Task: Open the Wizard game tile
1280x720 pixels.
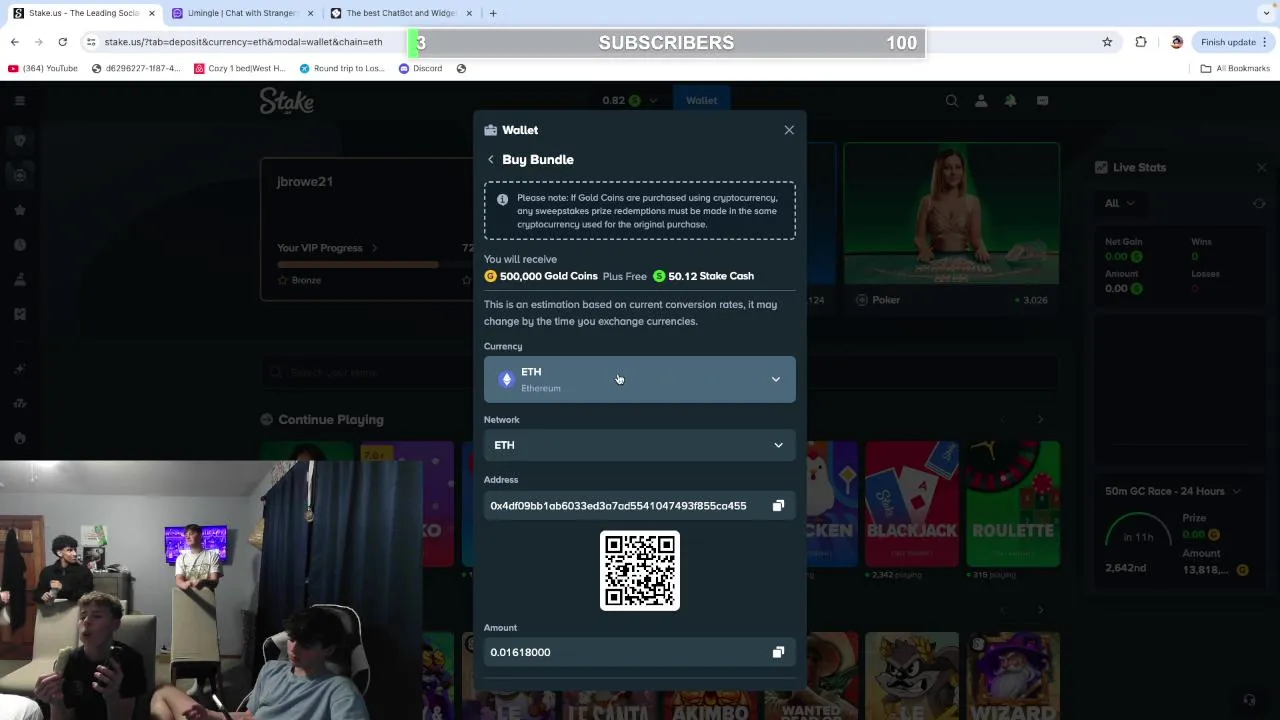Action: point(1013,676)
